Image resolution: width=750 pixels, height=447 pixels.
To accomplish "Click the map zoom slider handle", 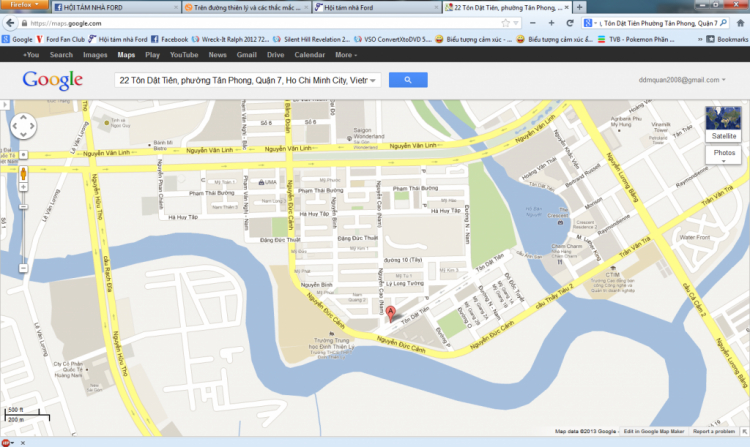I will 23,207.
